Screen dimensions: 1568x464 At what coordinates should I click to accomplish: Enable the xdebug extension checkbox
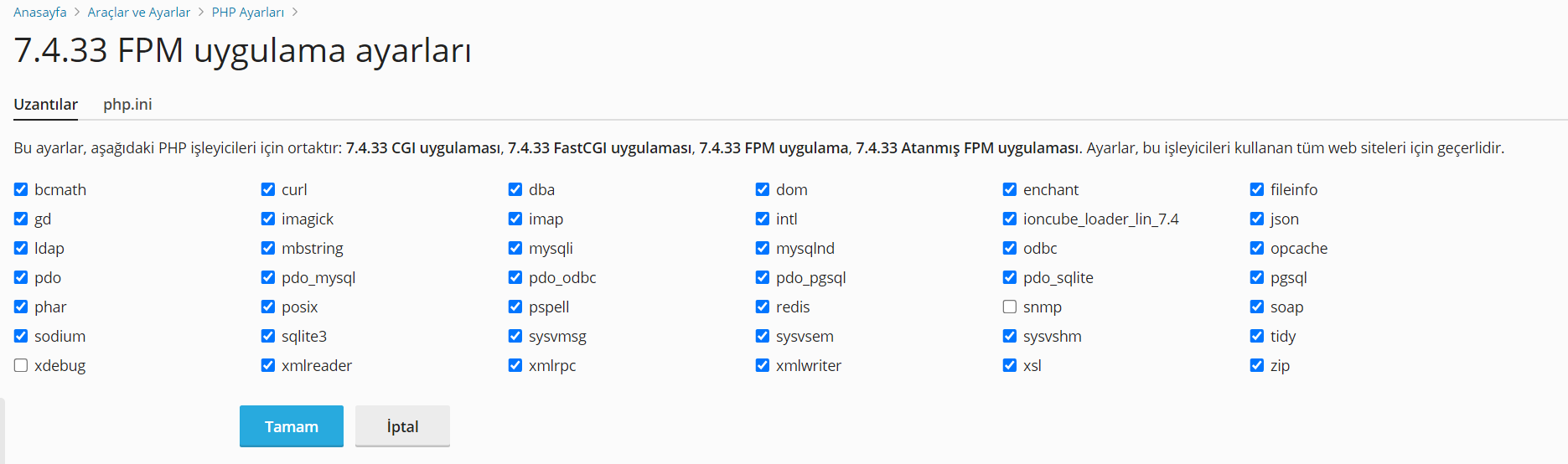pos(21,365)
